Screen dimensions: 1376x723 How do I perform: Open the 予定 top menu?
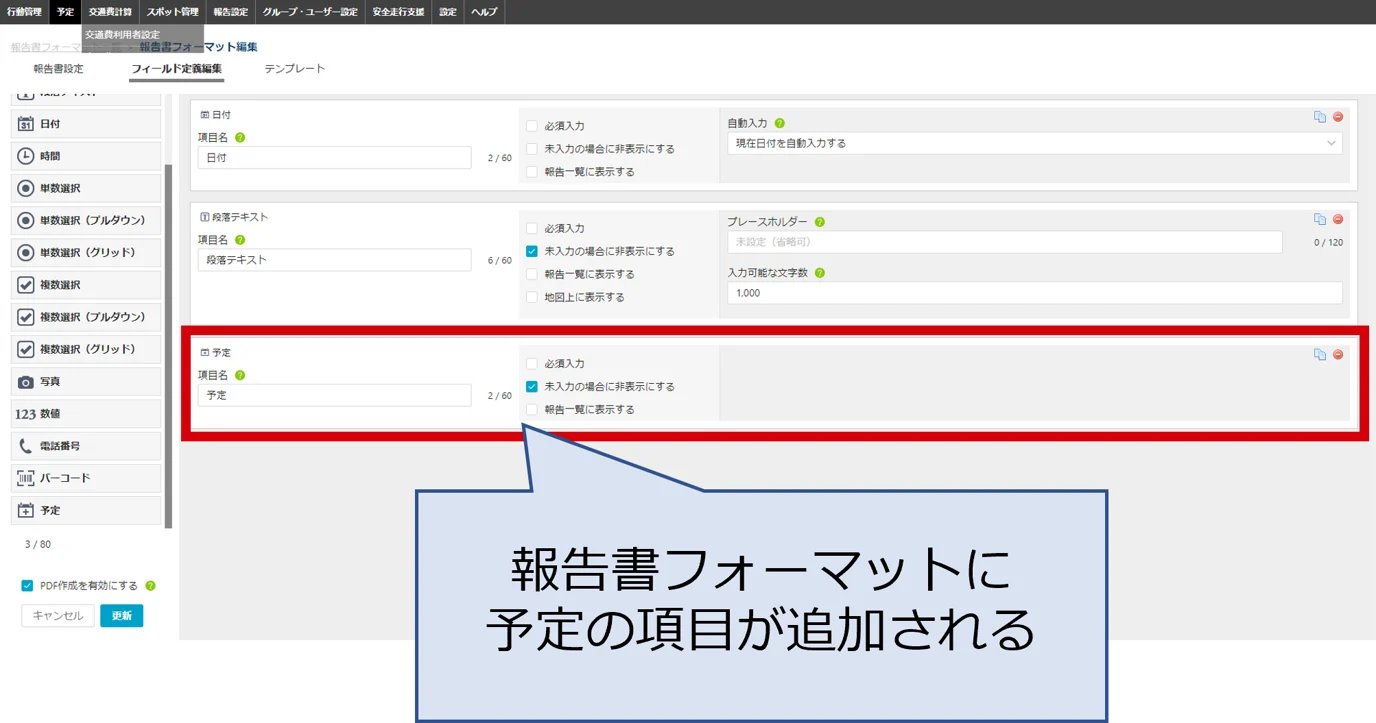point(65,12)
